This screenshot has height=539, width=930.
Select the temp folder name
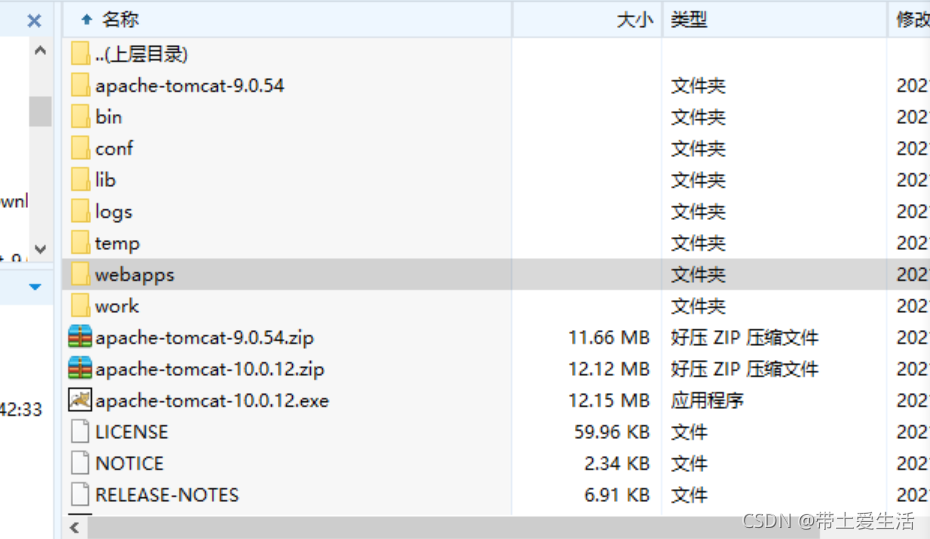tap(117, 243)
